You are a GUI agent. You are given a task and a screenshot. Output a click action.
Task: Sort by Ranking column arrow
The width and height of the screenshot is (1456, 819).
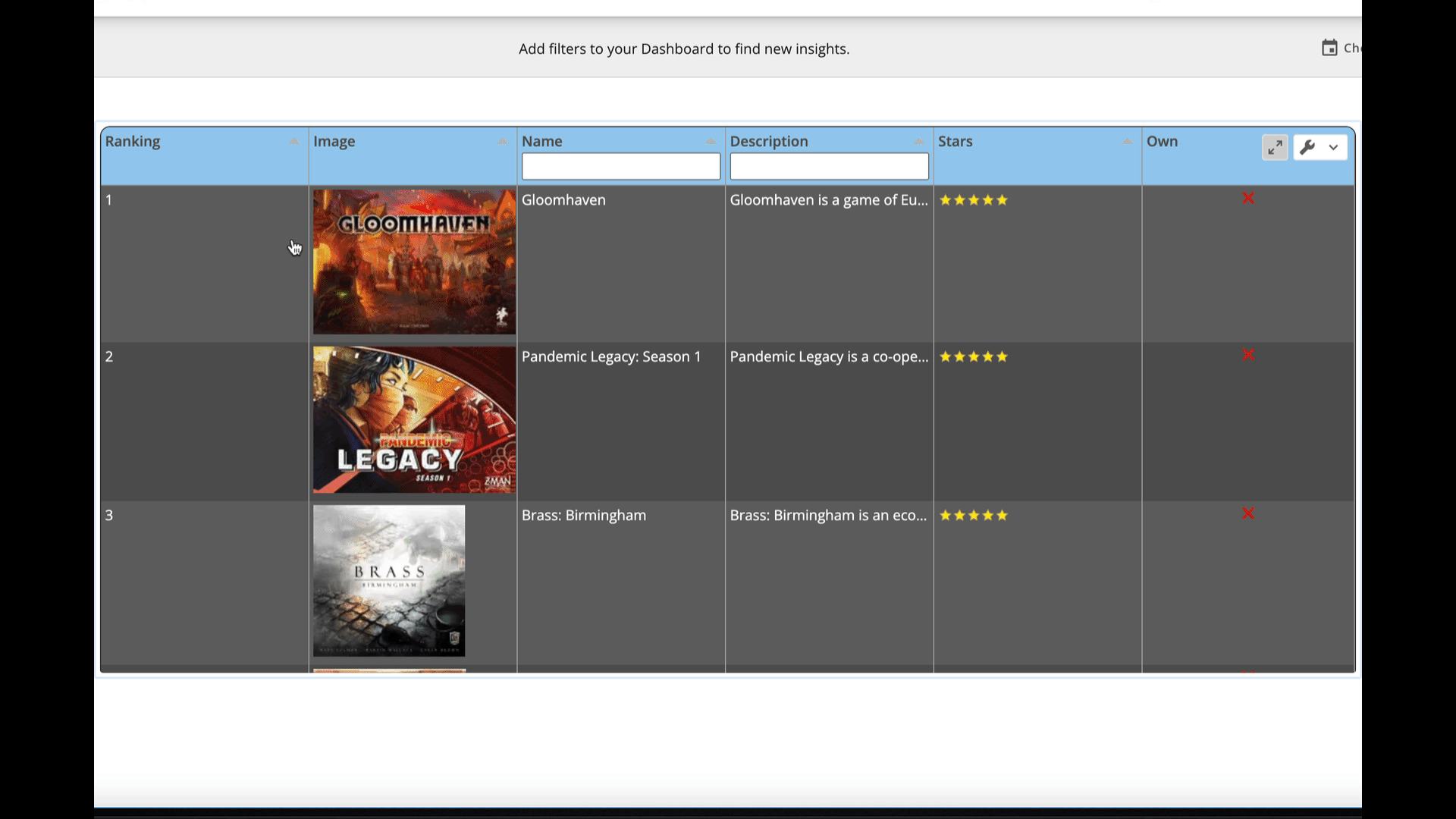point(294,142)
